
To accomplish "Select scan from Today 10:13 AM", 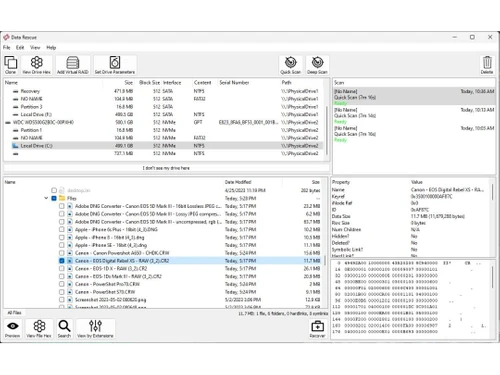I will pyautogui.click(x=414, y=115).
